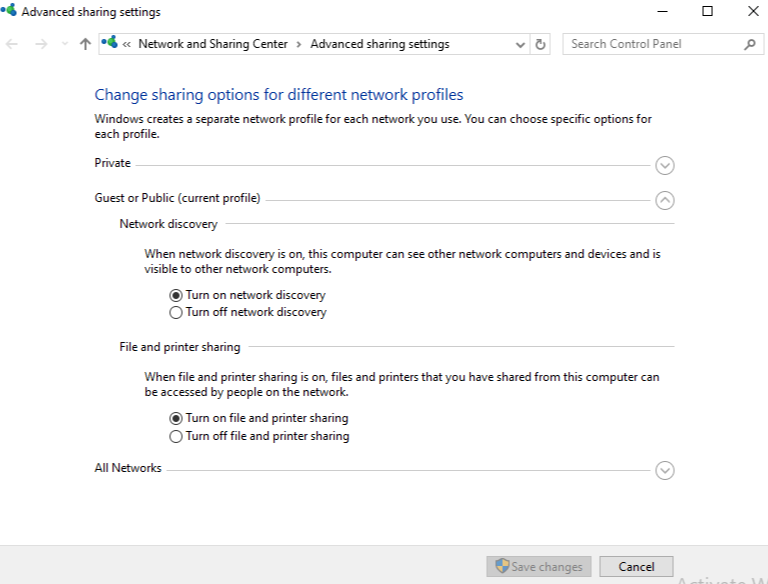Select Turn off network discovery
The image size is (768, 584).
248,312
